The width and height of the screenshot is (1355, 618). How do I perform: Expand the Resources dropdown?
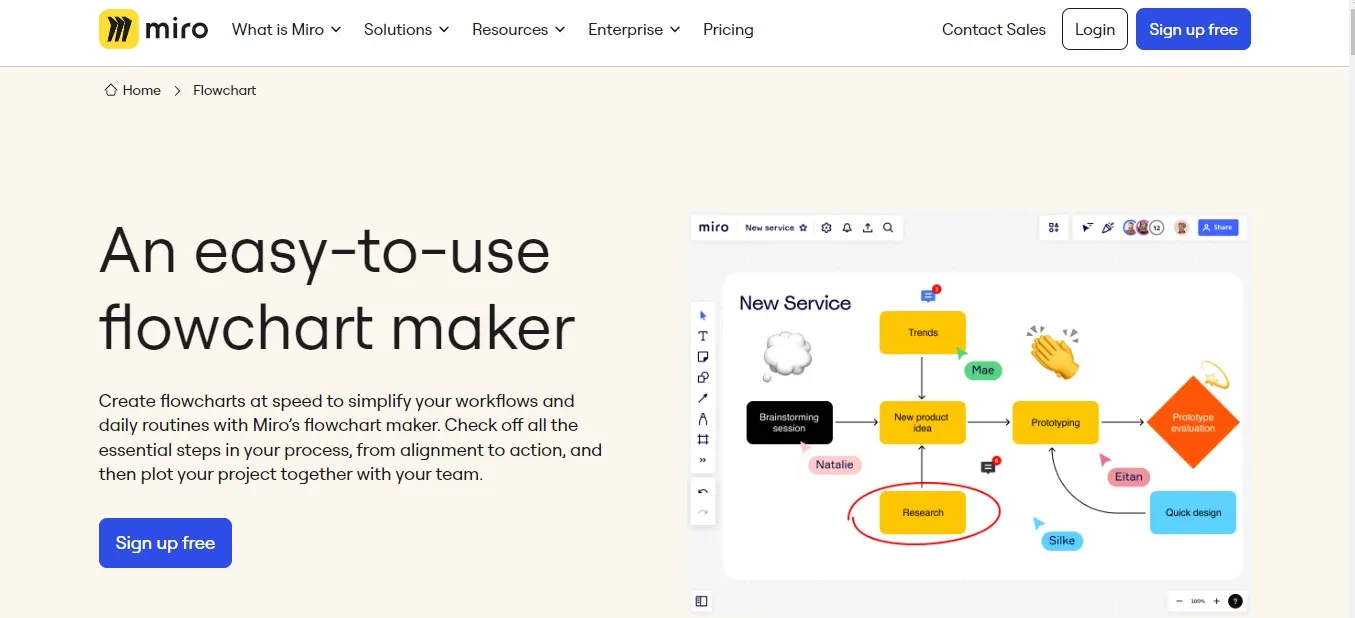pyautogui.click(x=519, y=29)
